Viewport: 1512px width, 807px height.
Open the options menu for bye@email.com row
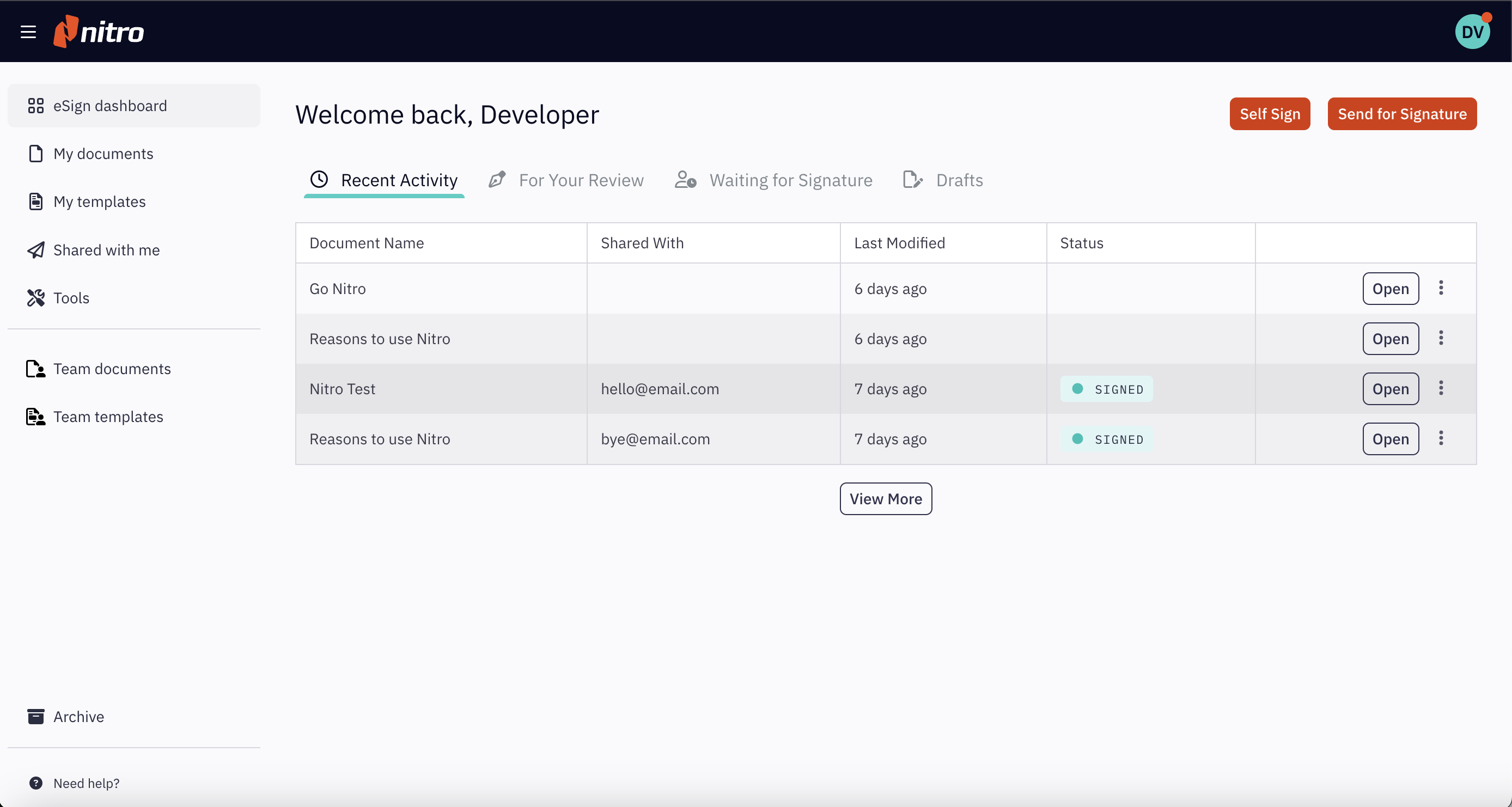(1441, 438)
